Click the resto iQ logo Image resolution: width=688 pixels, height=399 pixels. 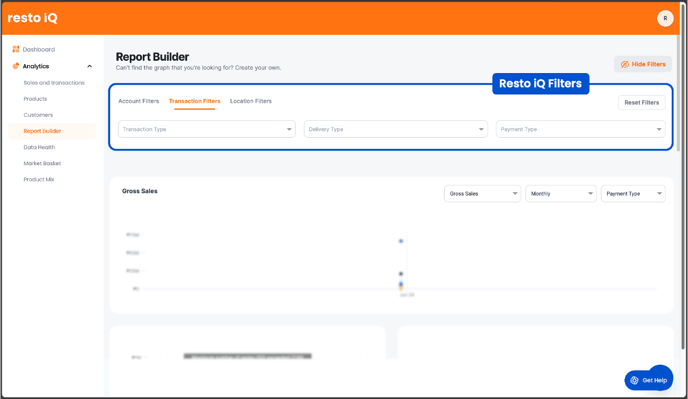click(32, 18)
